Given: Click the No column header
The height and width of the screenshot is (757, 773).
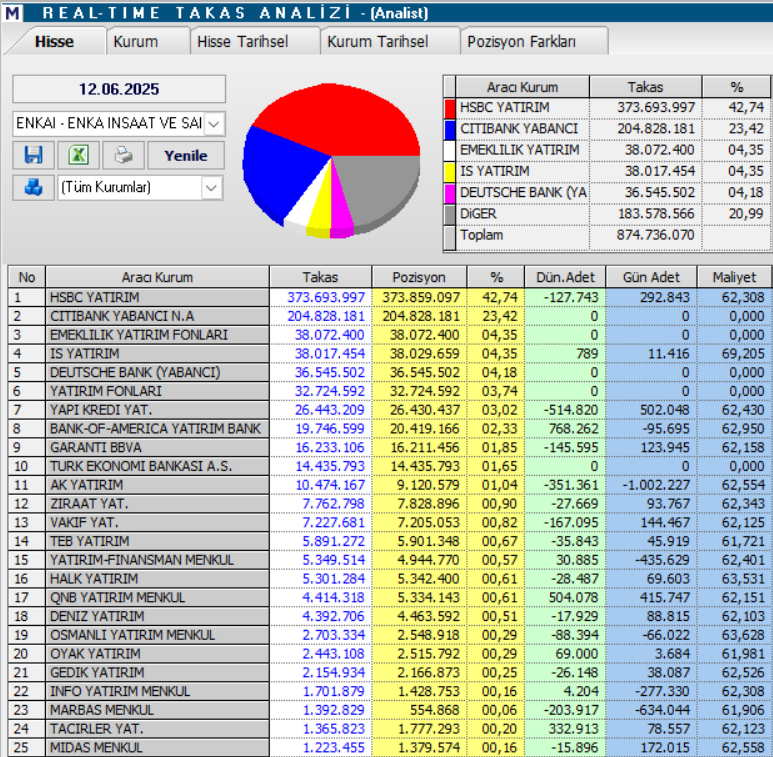Looking at the screenshot, I should pos(27,277).
